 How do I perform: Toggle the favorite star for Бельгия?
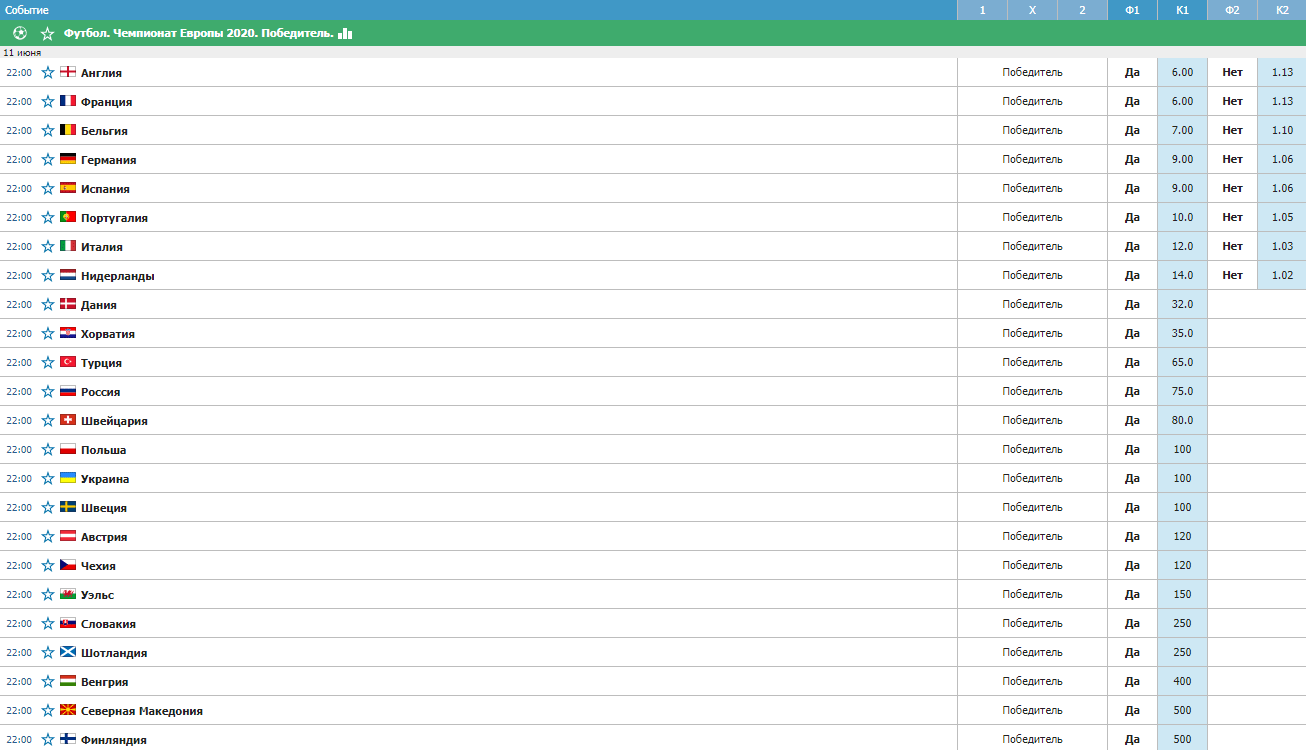click(x=47, y=131)
